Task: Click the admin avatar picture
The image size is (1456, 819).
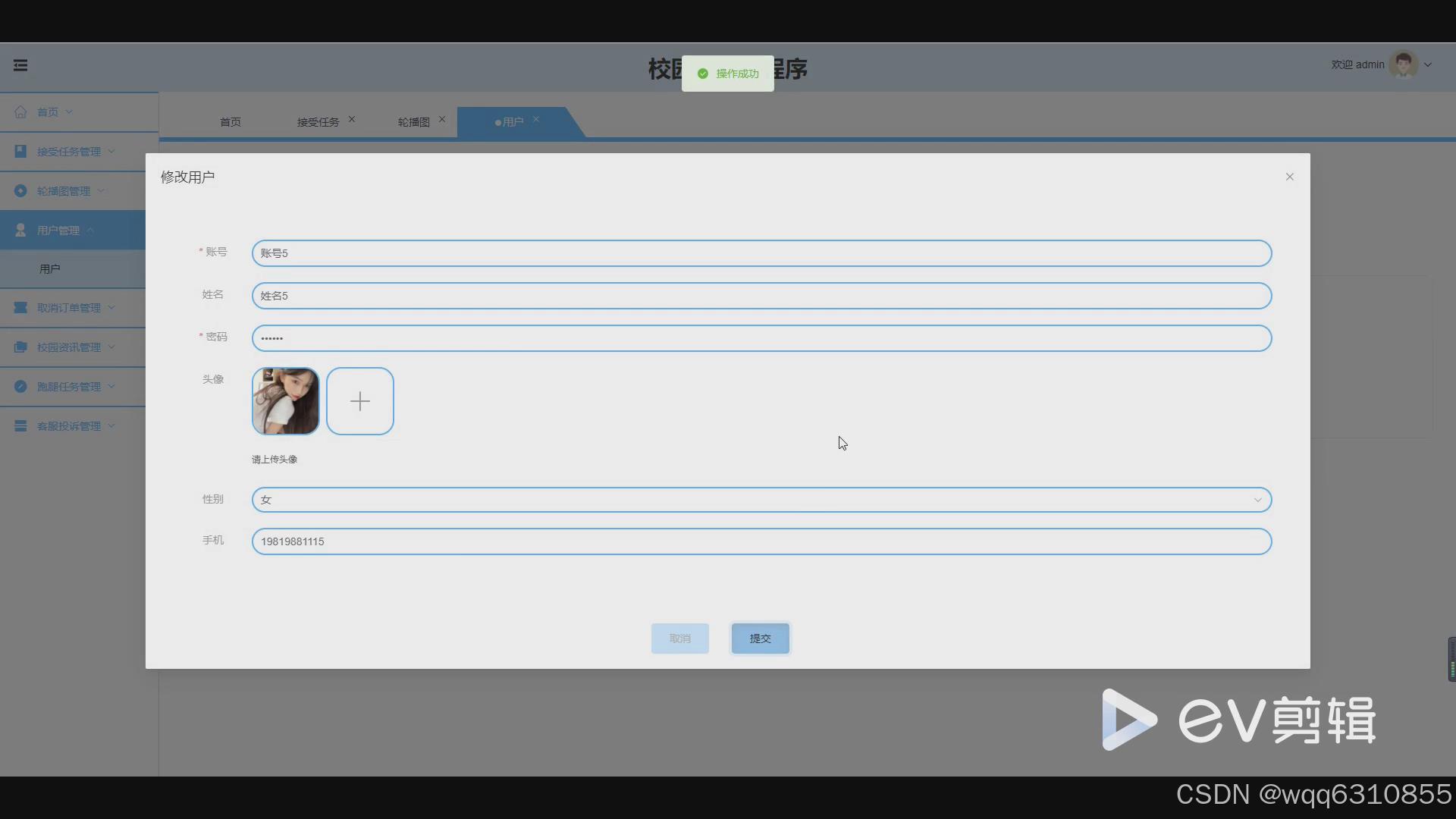Action: click(1404, 65)
